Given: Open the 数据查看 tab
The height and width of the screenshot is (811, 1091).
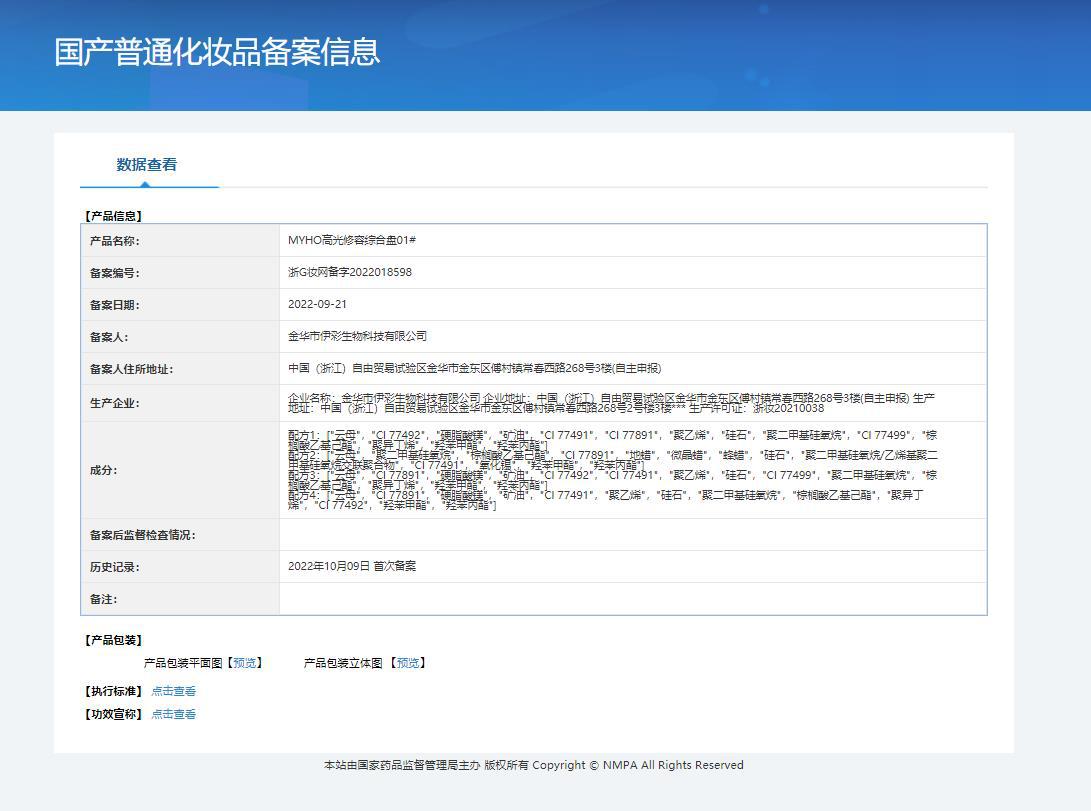Looking at the screenshot, I should tap(147, 165).
